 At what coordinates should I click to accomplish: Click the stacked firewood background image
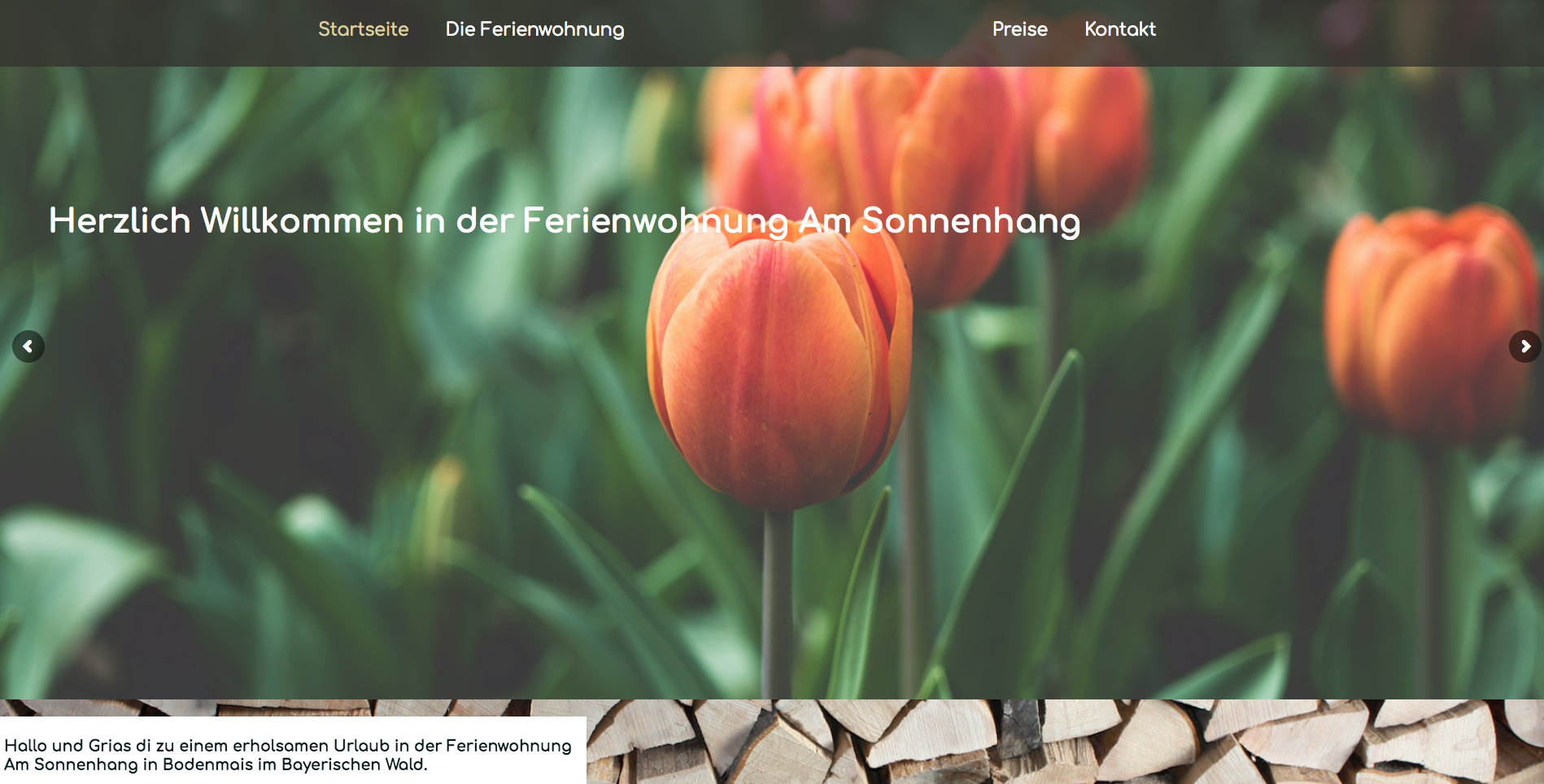[x=1064, y=742]
